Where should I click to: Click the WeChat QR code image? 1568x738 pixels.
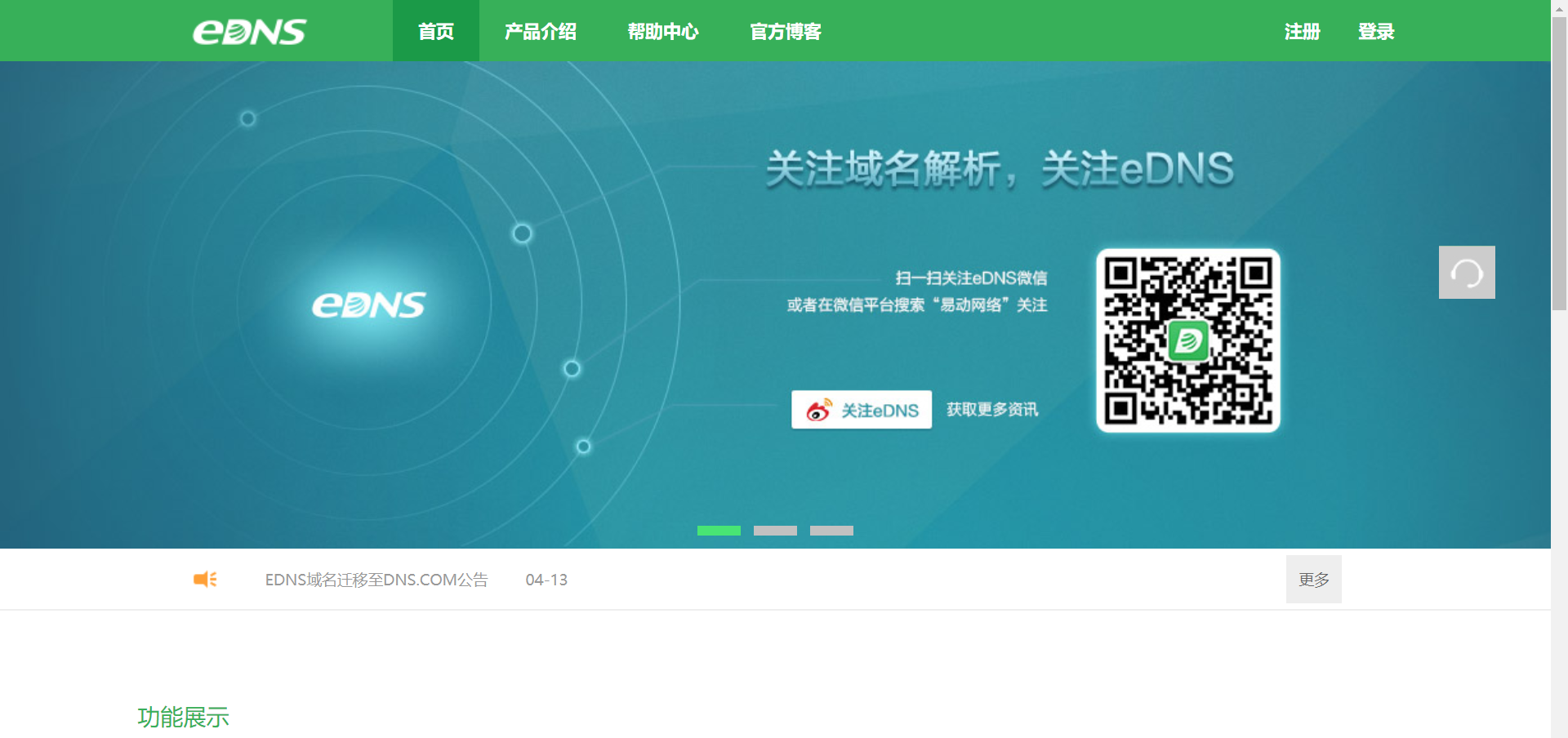click(1188, 340)
